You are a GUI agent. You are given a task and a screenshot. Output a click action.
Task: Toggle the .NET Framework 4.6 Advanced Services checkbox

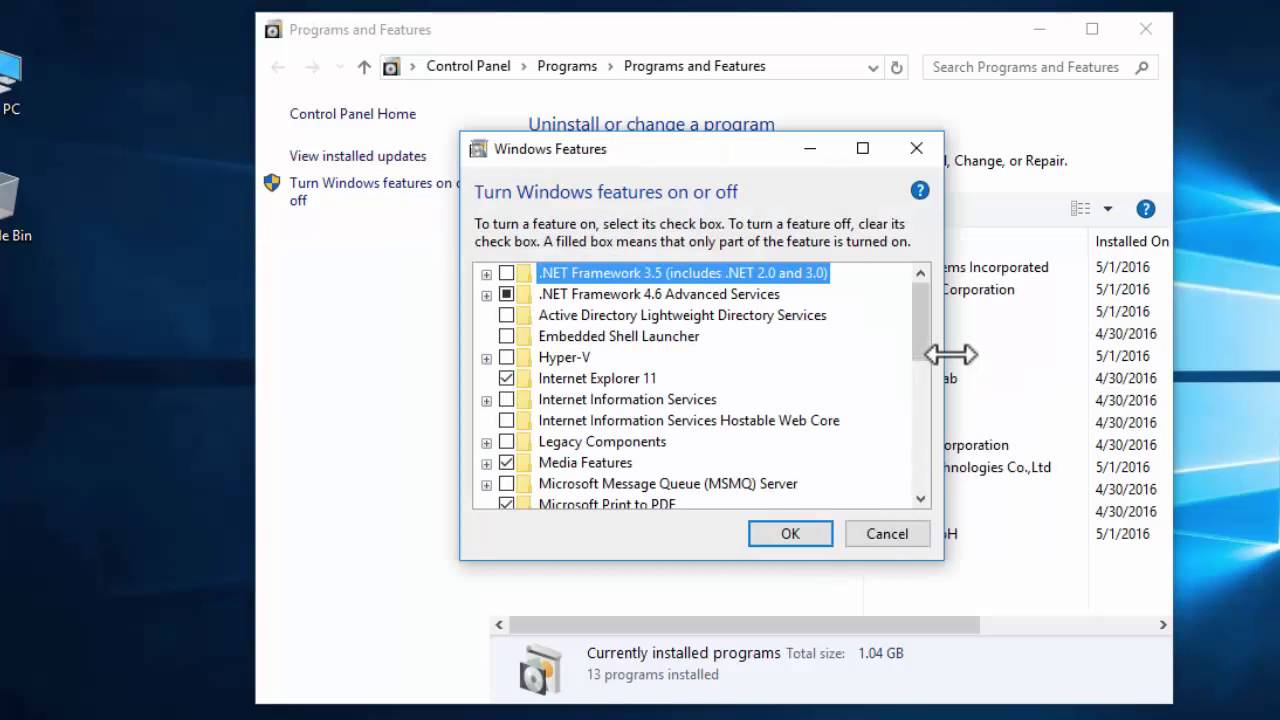(507, 294)
